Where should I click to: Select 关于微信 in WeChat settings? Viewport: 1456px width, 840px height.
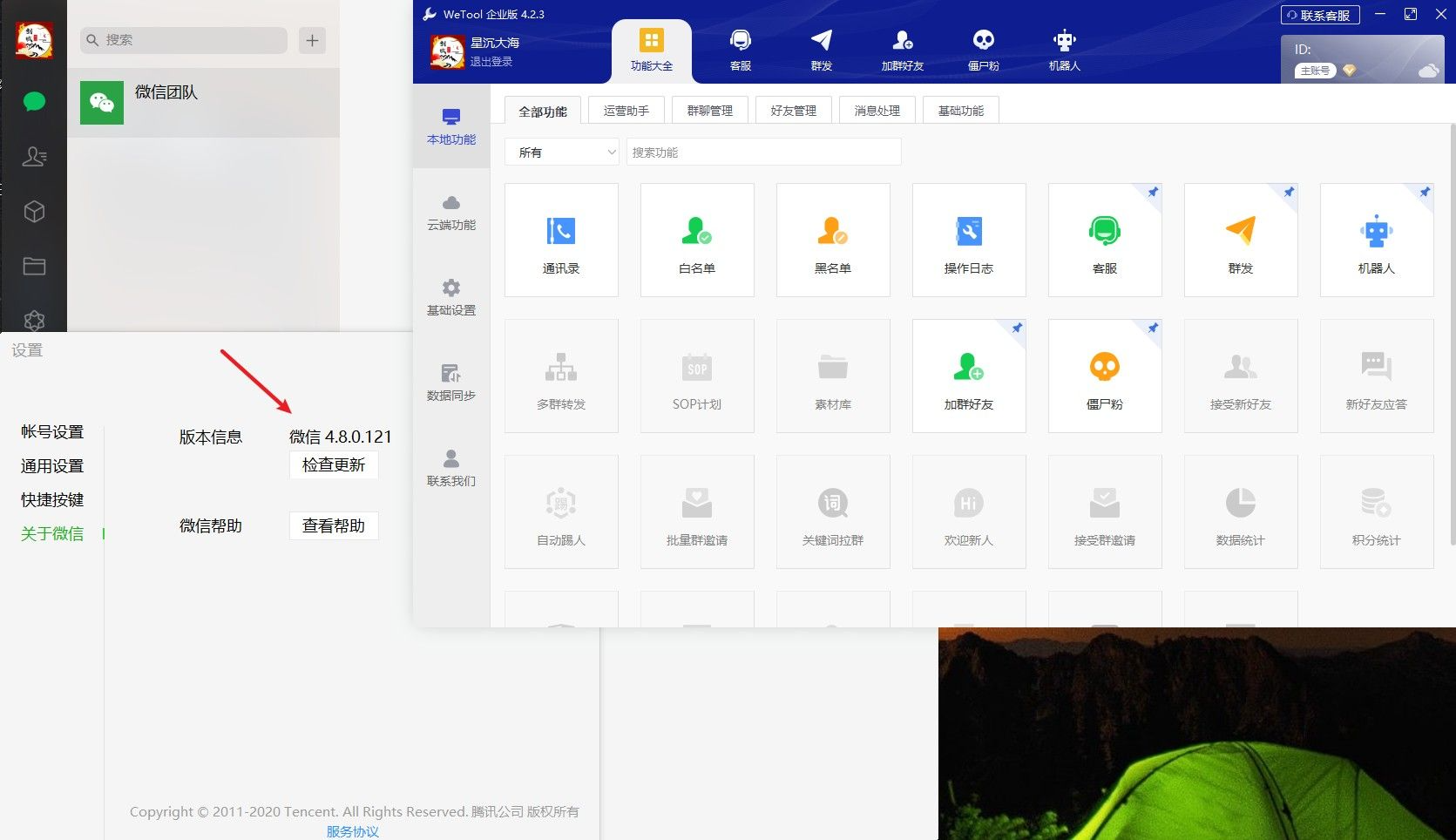pyautogui.click(x=52, y=534)
